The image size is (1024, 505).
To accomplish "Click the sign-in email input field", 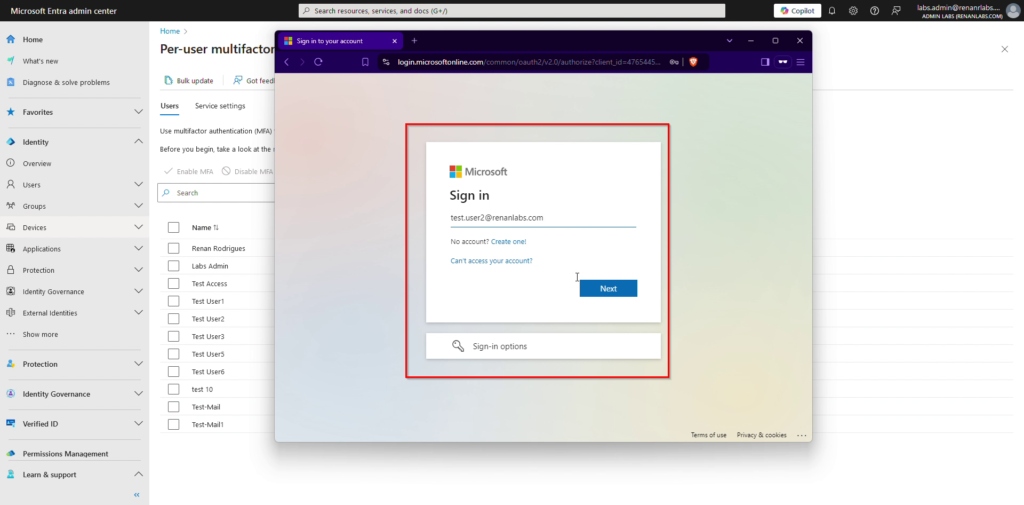I will pyautogui.click(x=543, y=218).
